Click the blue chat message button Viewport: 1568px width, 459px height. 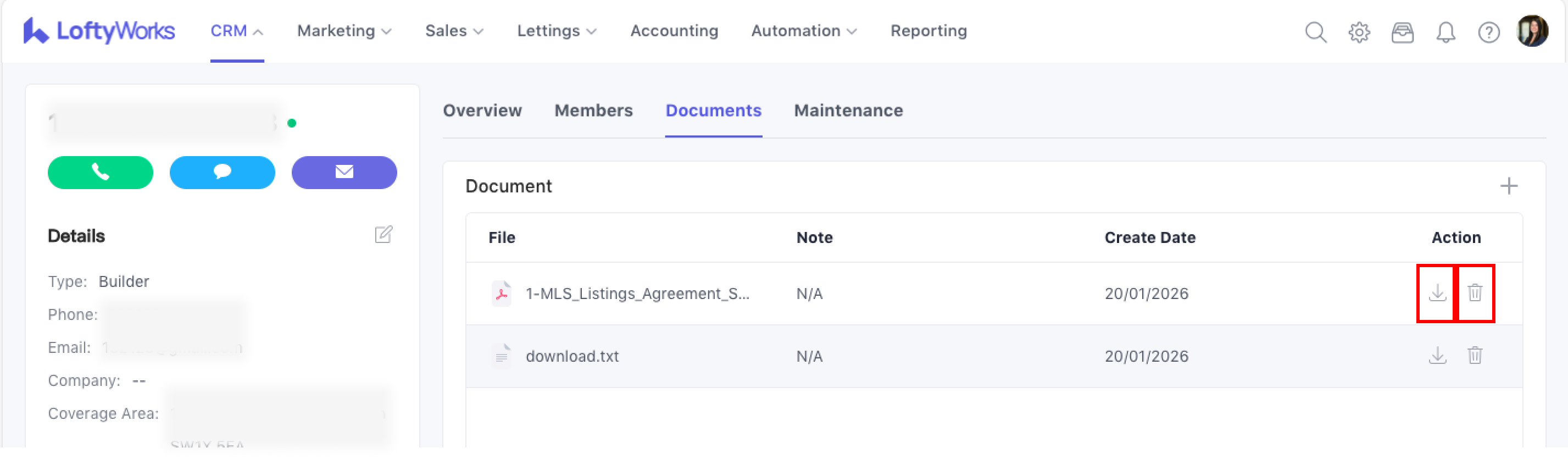click(222, 172)
